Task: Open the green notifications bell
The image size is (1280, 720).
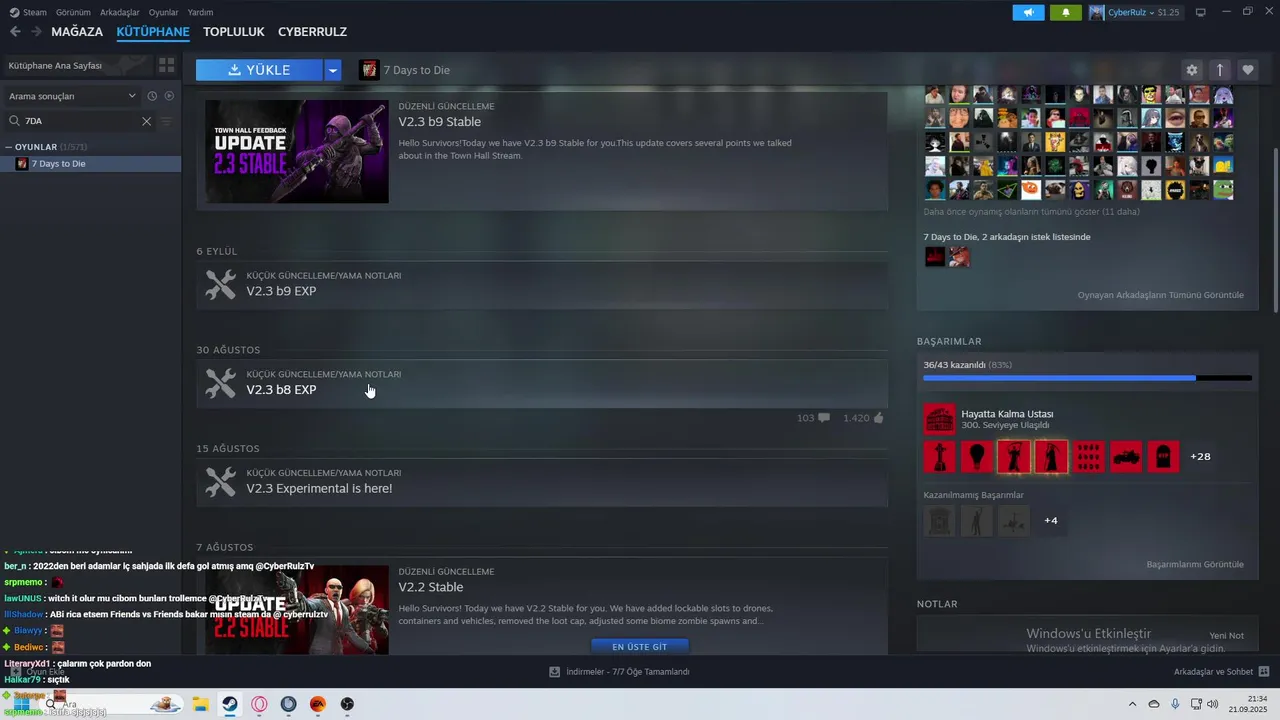Action: [1066, 12]
